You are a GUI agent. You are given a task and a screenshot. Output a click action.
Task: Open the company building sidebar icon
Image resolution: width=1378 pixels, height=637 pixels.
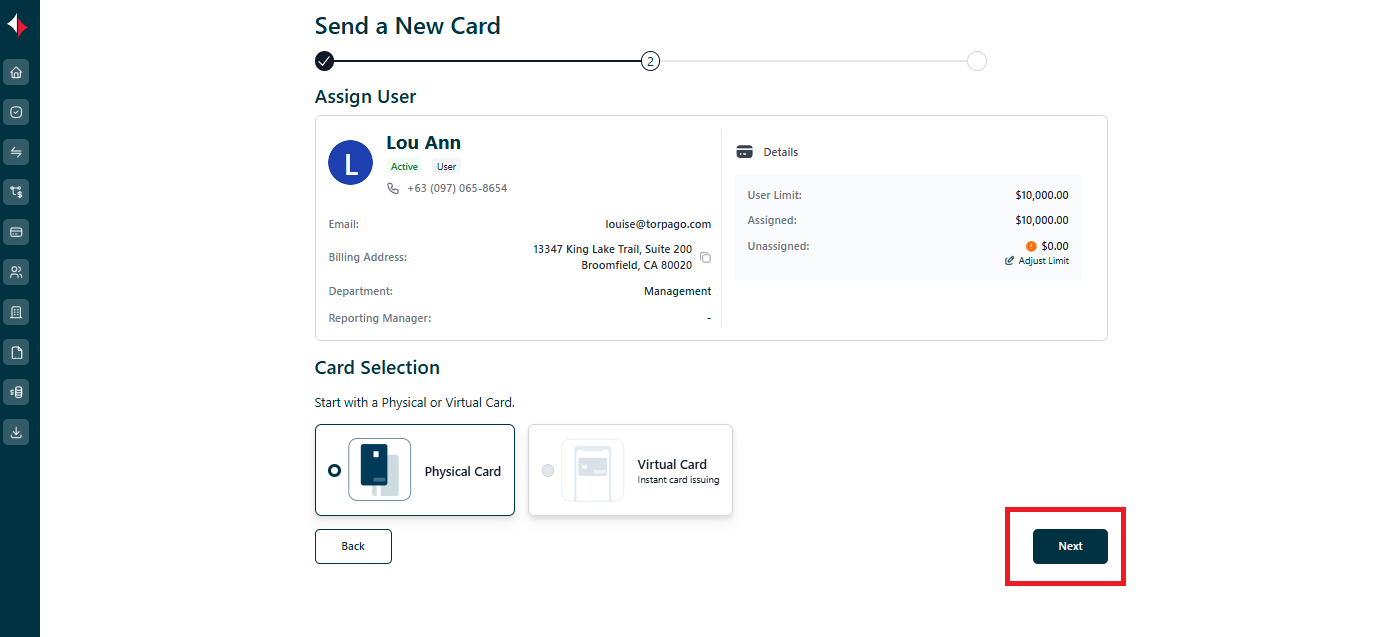click(x=16, y=312)
